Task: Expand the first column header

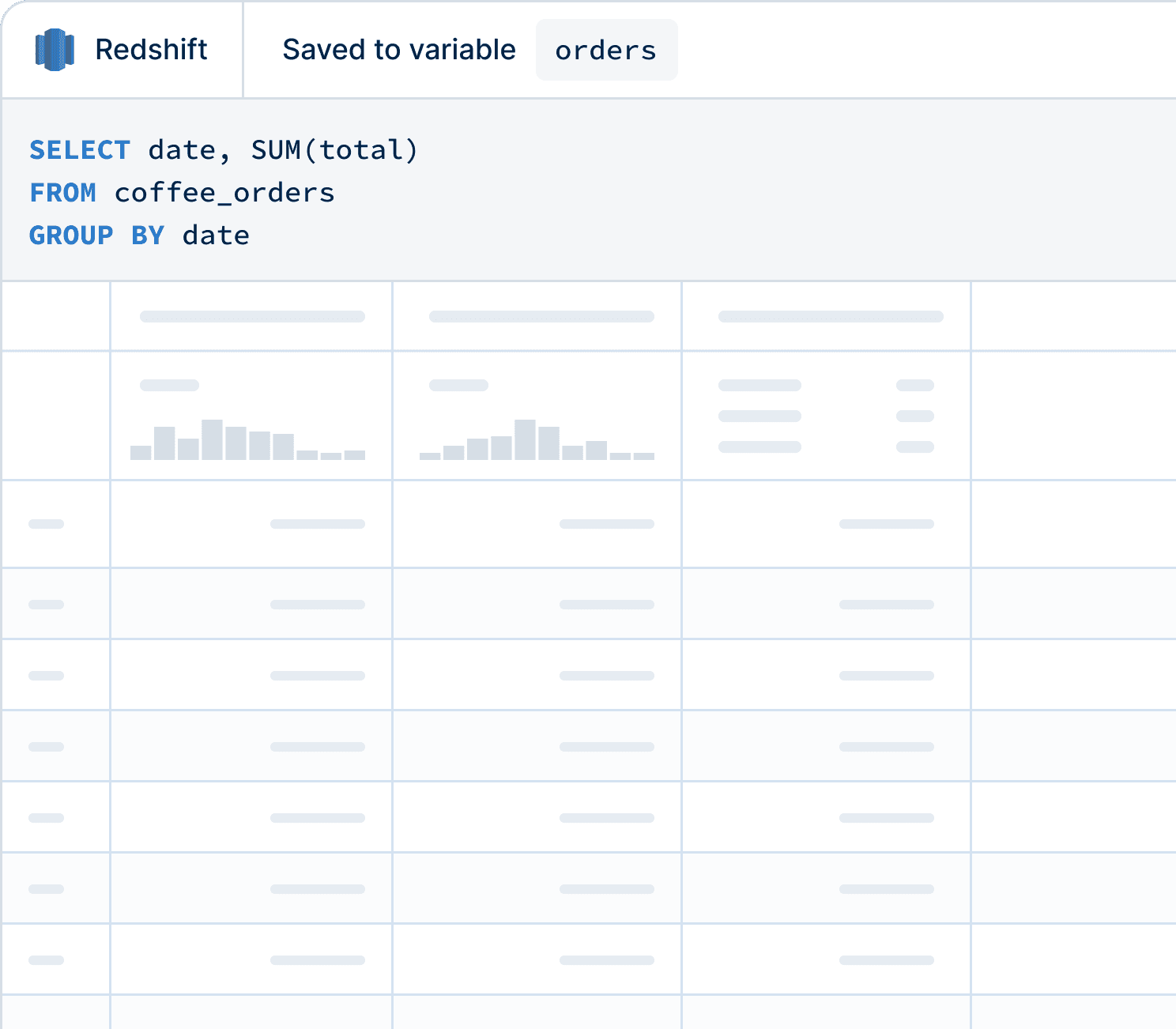Action: 250,315
